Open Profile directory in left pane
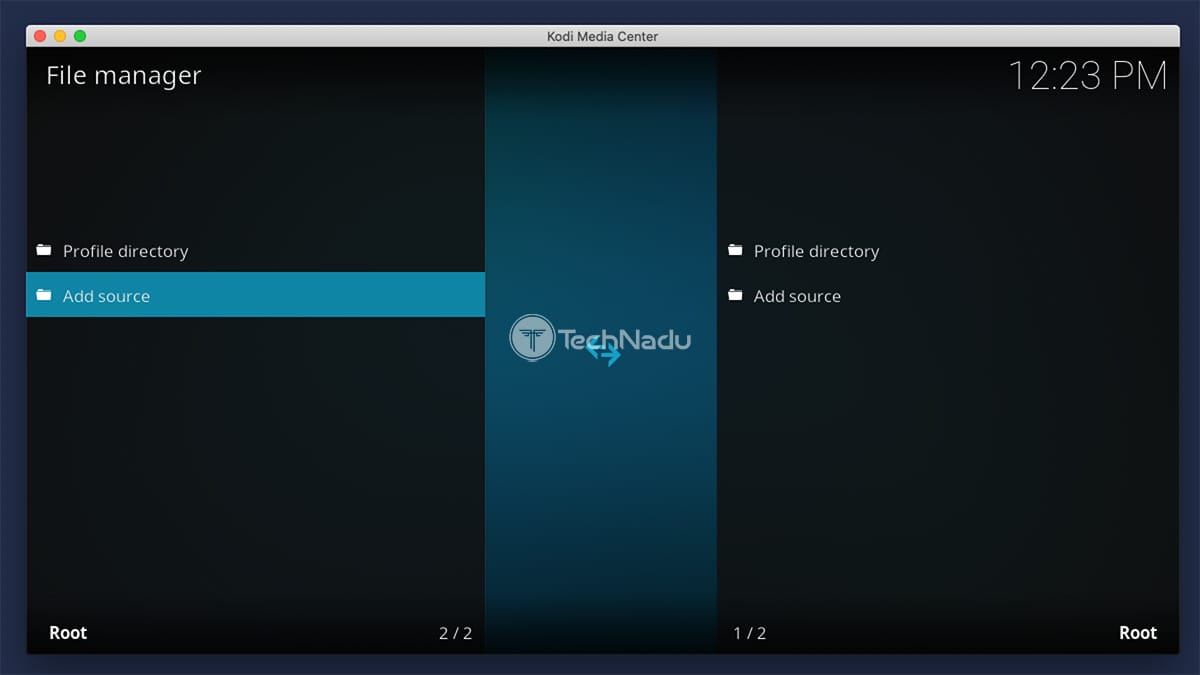 255,250
